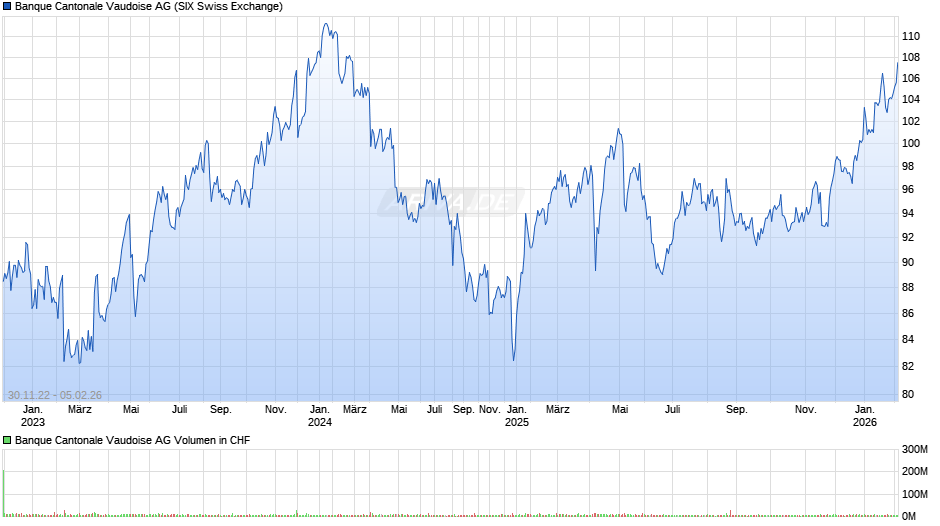Screen dimensions: 940x526
Task: Click the 100 price axis label
Action: (911, 143)
